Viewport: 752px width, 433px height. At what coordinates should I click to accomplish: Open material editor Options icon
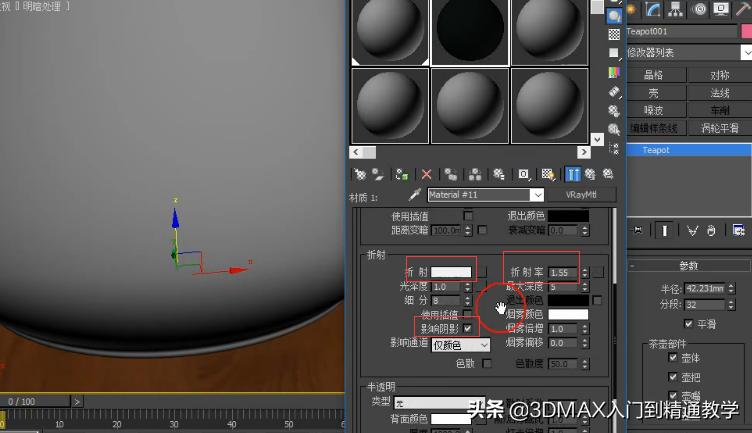click(x=614, y=111)
